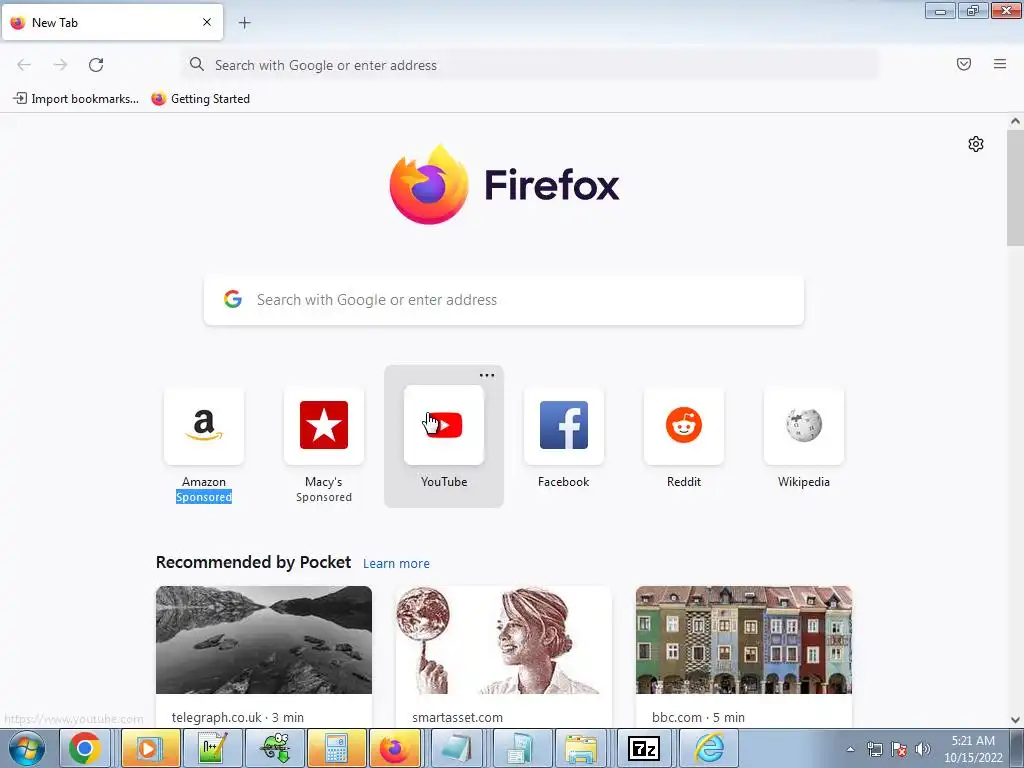The width and height of the screenshot is (1024, 768).
Task: Open the Amazon shortcut tile
Action: [x=204, y=426]
